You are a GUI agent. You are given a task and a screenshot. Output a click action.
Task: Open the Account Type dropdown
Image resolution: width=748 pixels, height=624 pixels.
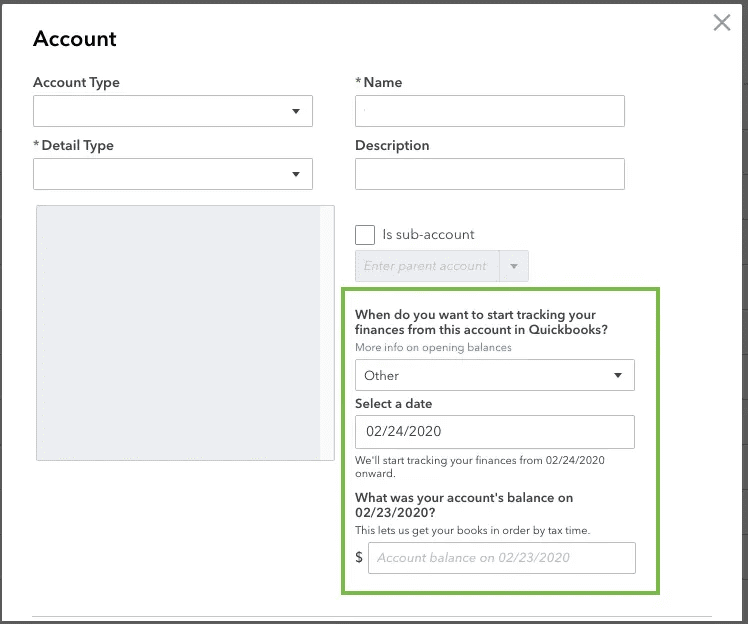(x=173, y=111)
